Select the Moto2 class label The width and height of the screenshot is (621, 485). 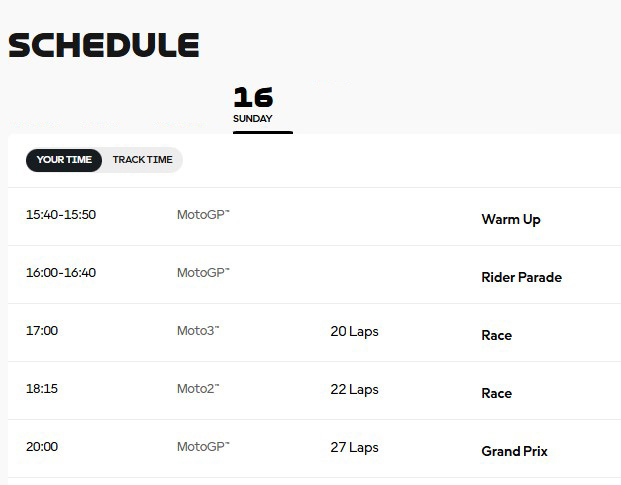click(198, 389)
